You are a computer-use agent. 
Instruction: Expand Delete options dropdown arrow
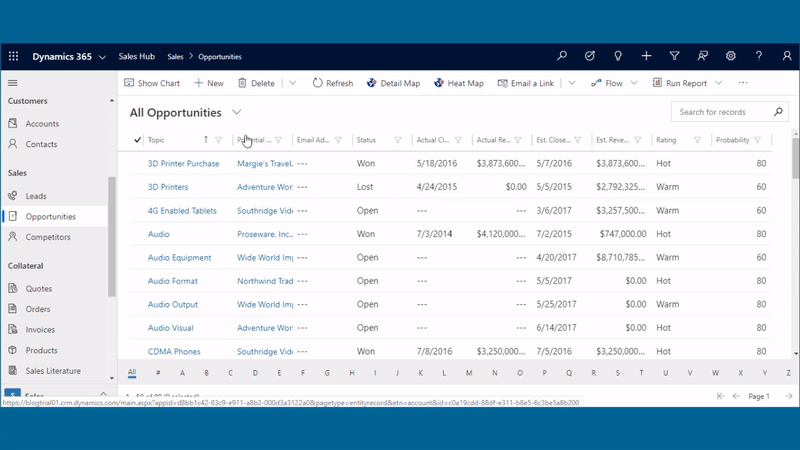click(292, 83)
